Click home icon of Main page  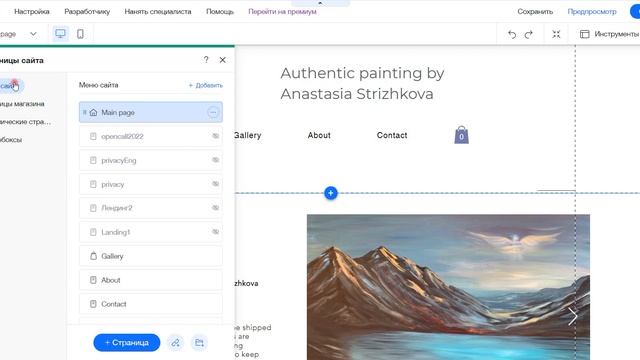[93, 112]
